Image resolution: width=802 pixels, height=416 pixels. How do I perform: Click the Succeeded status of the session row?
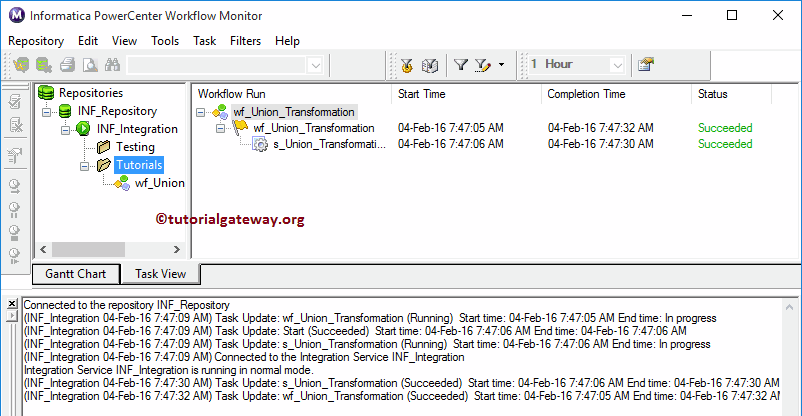click(725, 144)
